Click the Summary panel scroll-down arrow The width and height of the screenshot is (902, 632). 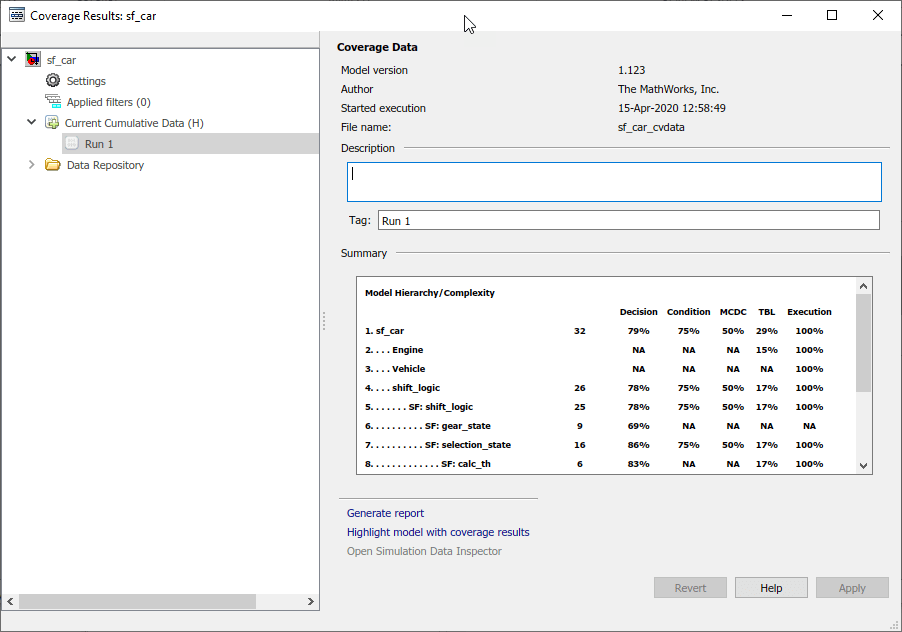point(863,465)
